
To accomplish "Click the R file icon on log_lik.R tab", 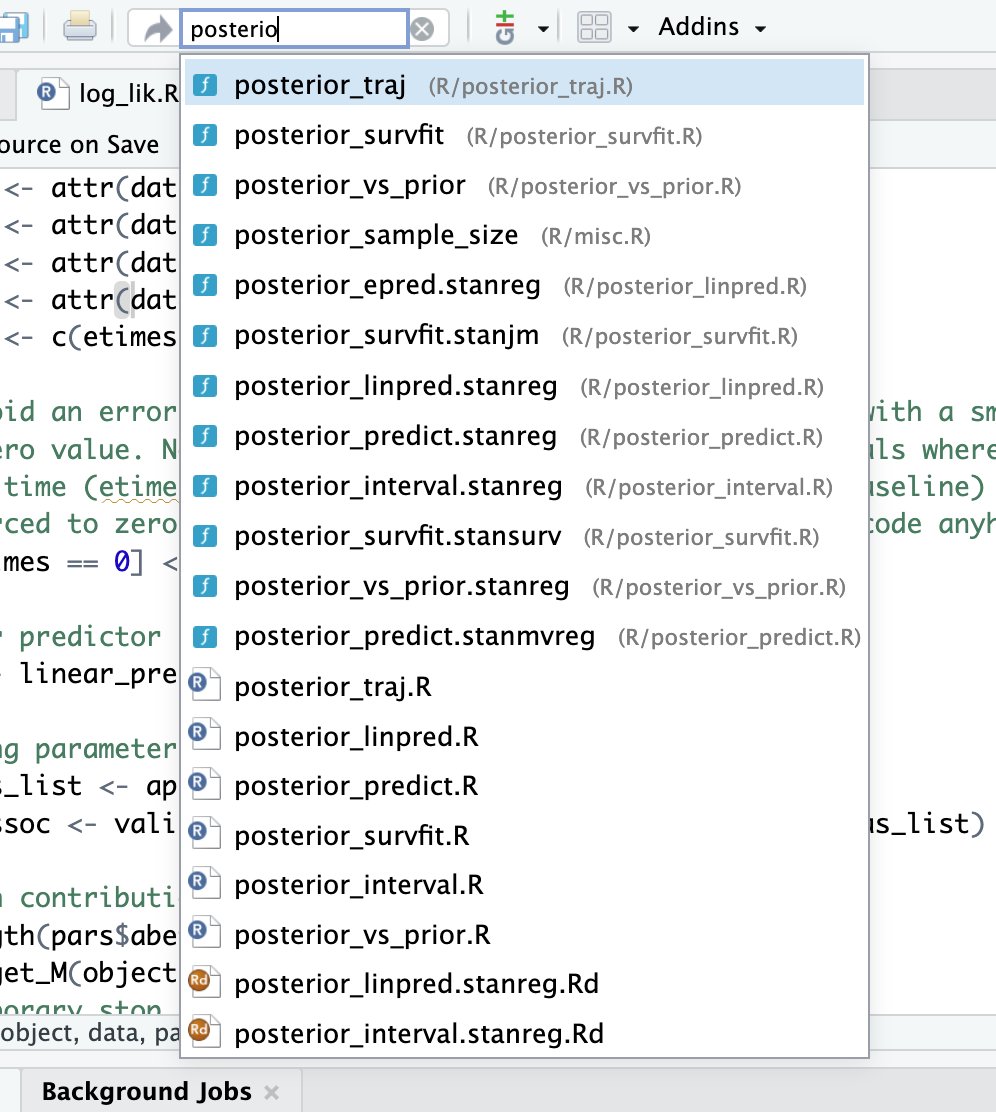I will [x=53, y=93].
